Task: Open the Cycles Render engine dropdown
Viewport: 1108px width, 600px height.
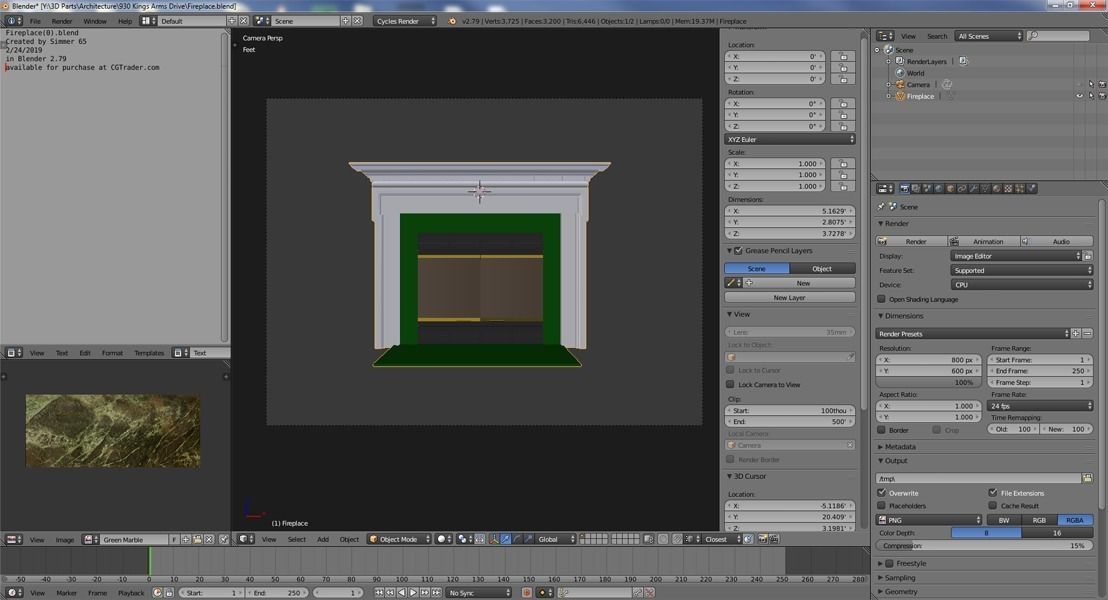Action: [405, 21]
